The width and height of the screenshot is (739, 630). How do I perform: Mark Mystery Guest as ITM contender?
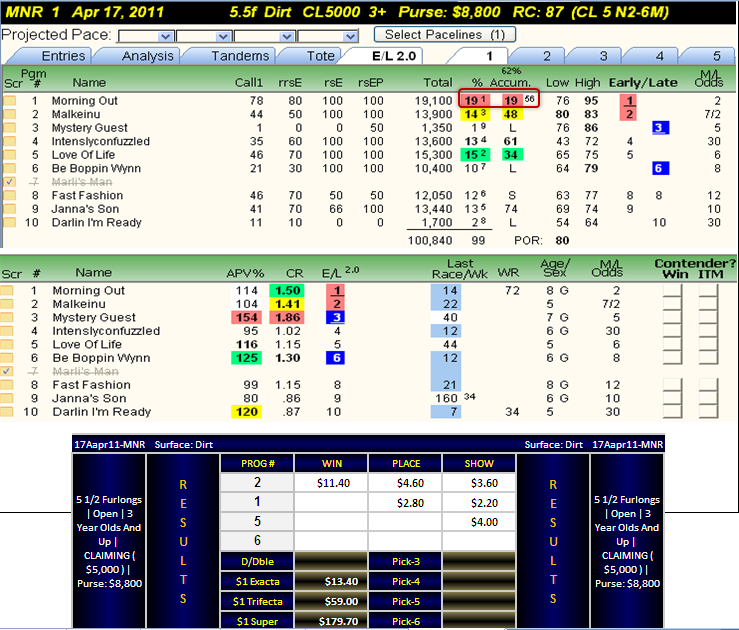click(708, 317)
